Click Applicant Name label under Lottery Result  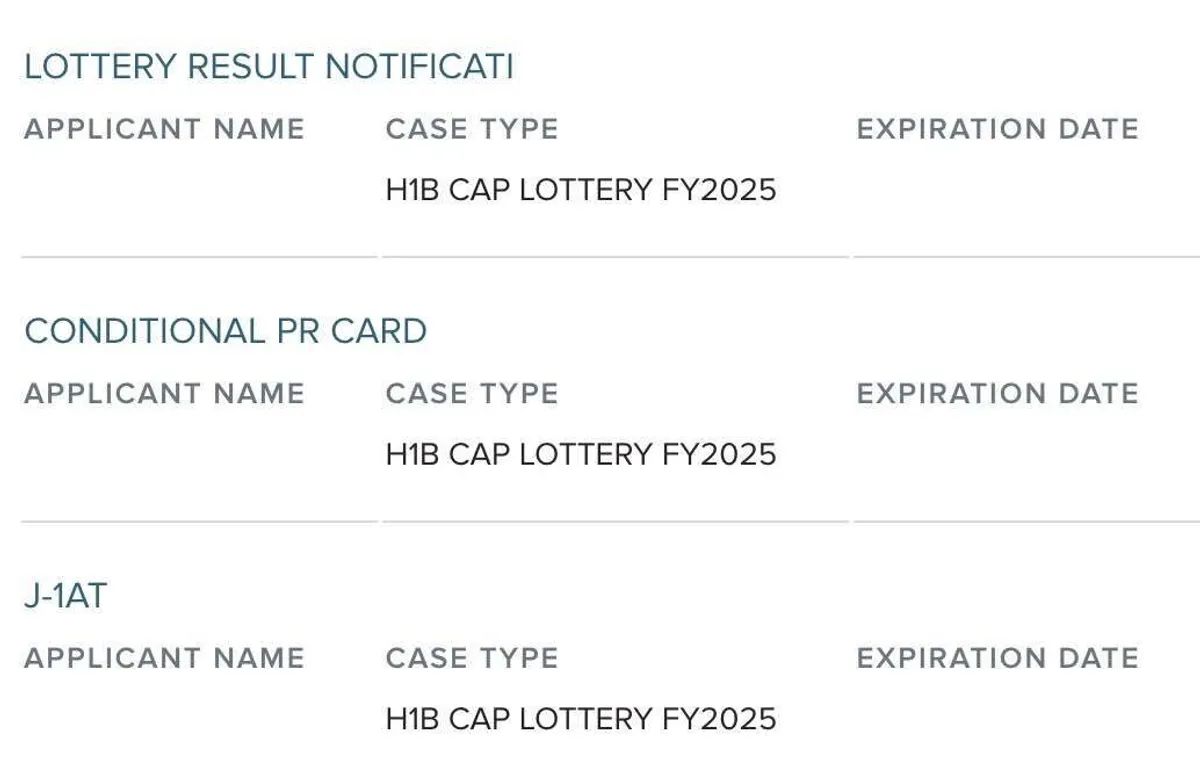coord(164,129)
